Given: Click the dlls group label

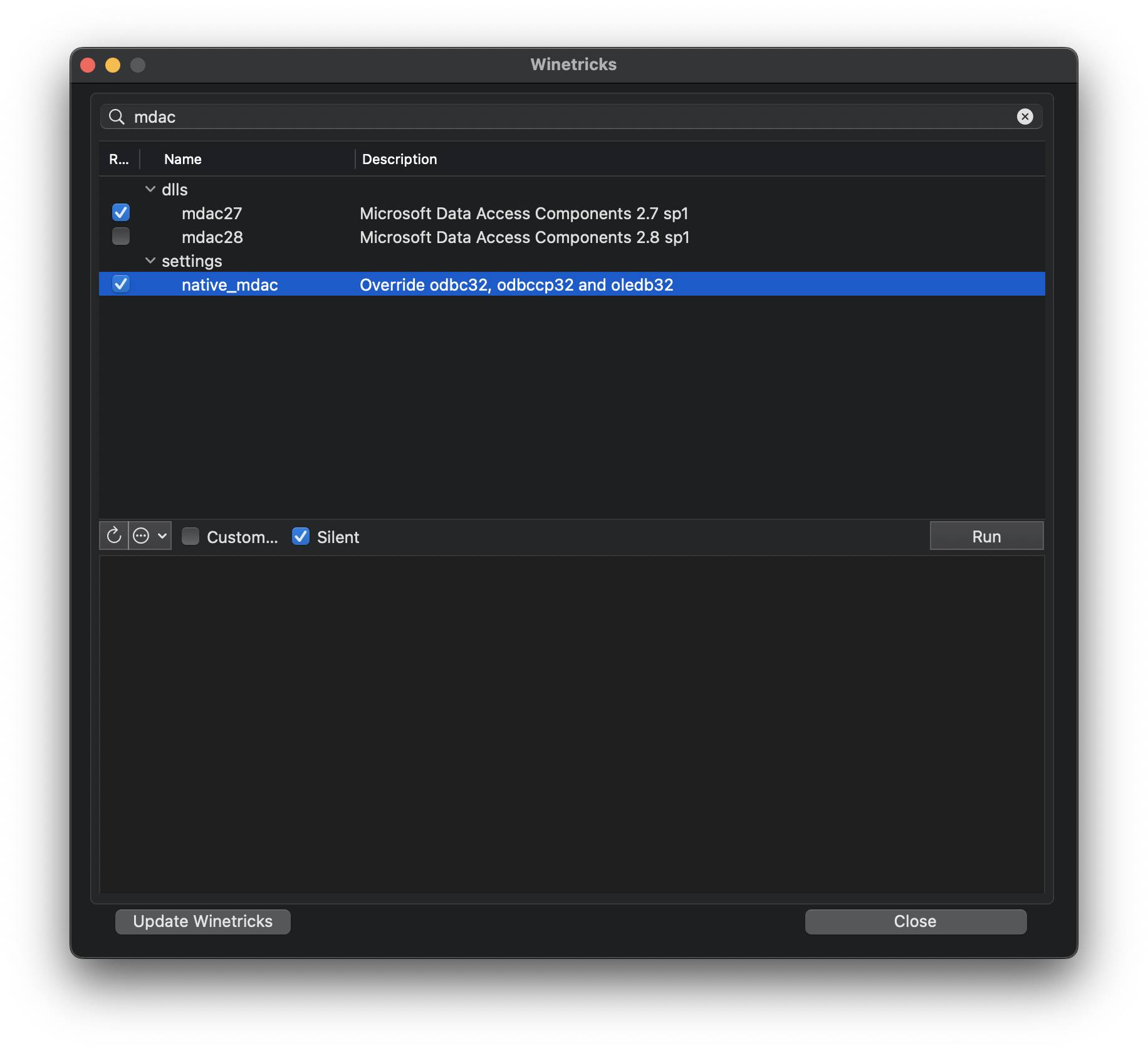Looking at the screenshot, I should [175, 190].
